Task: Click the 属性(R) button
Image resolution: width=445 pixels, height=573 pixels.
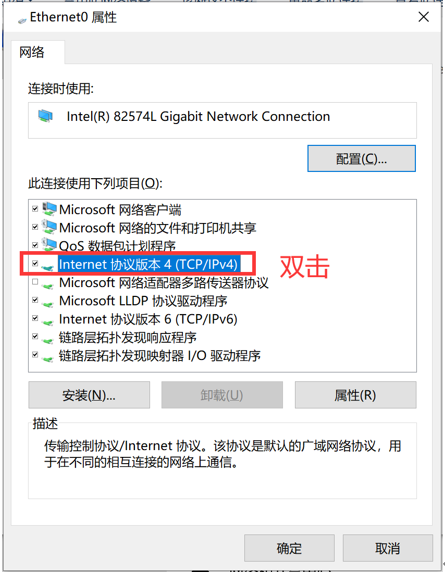Action: pos(355,395)
